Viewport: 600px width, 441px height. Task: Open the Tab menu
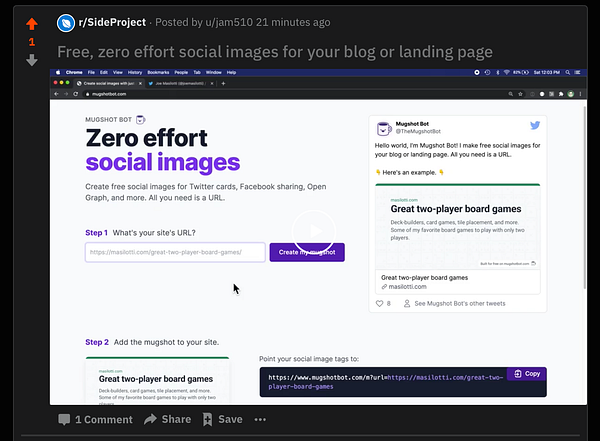(x=197, y=72)
